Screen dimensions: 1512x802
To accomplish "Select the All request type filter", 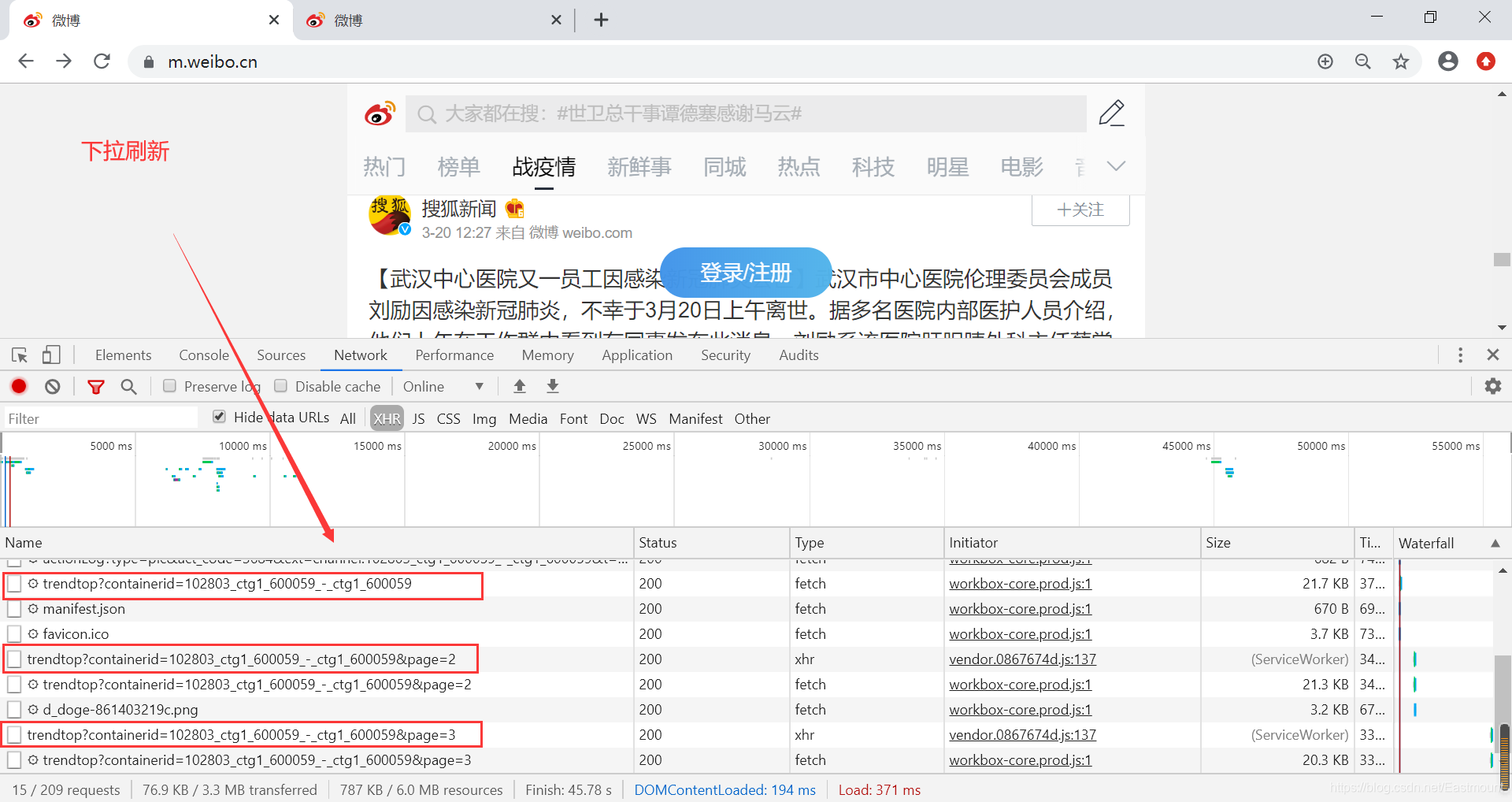I will [348, 418].
